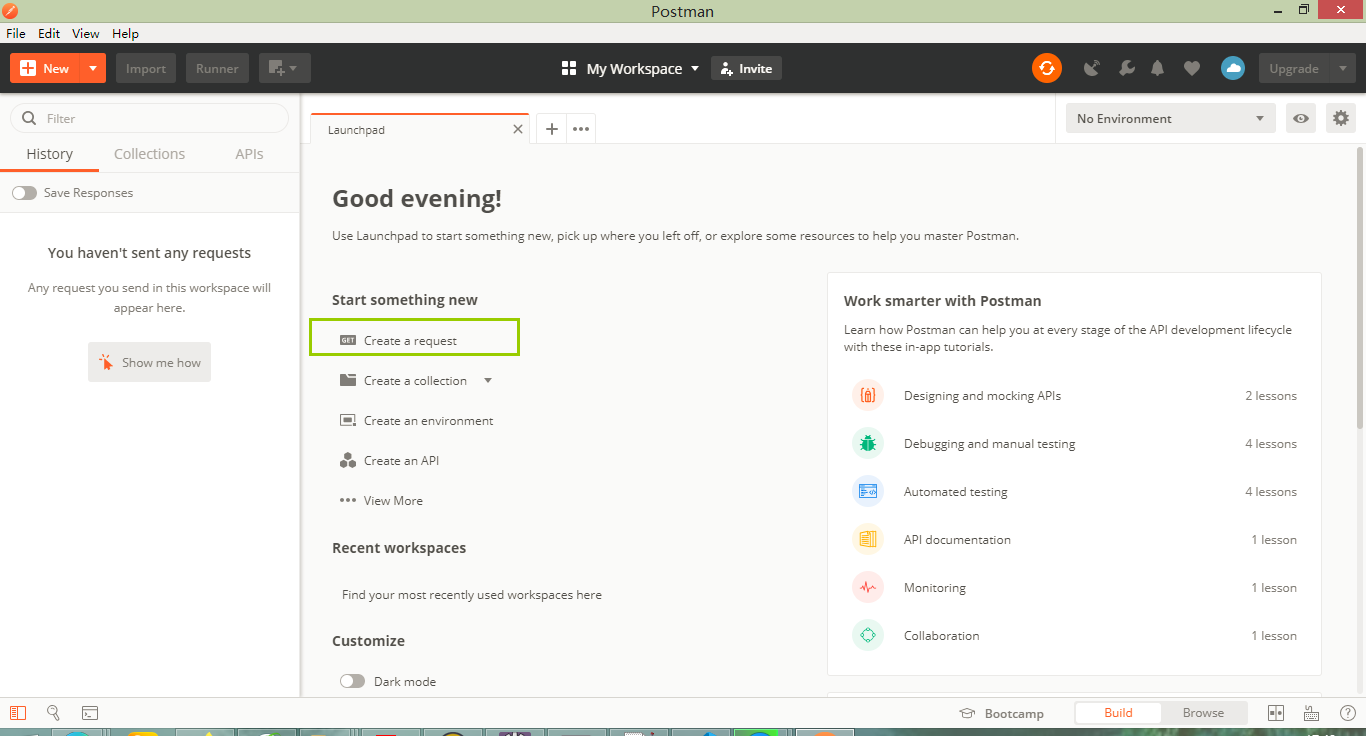Screen dimensions: 1366x736
Task: Open the View menu
Action: tap(86, 33)
